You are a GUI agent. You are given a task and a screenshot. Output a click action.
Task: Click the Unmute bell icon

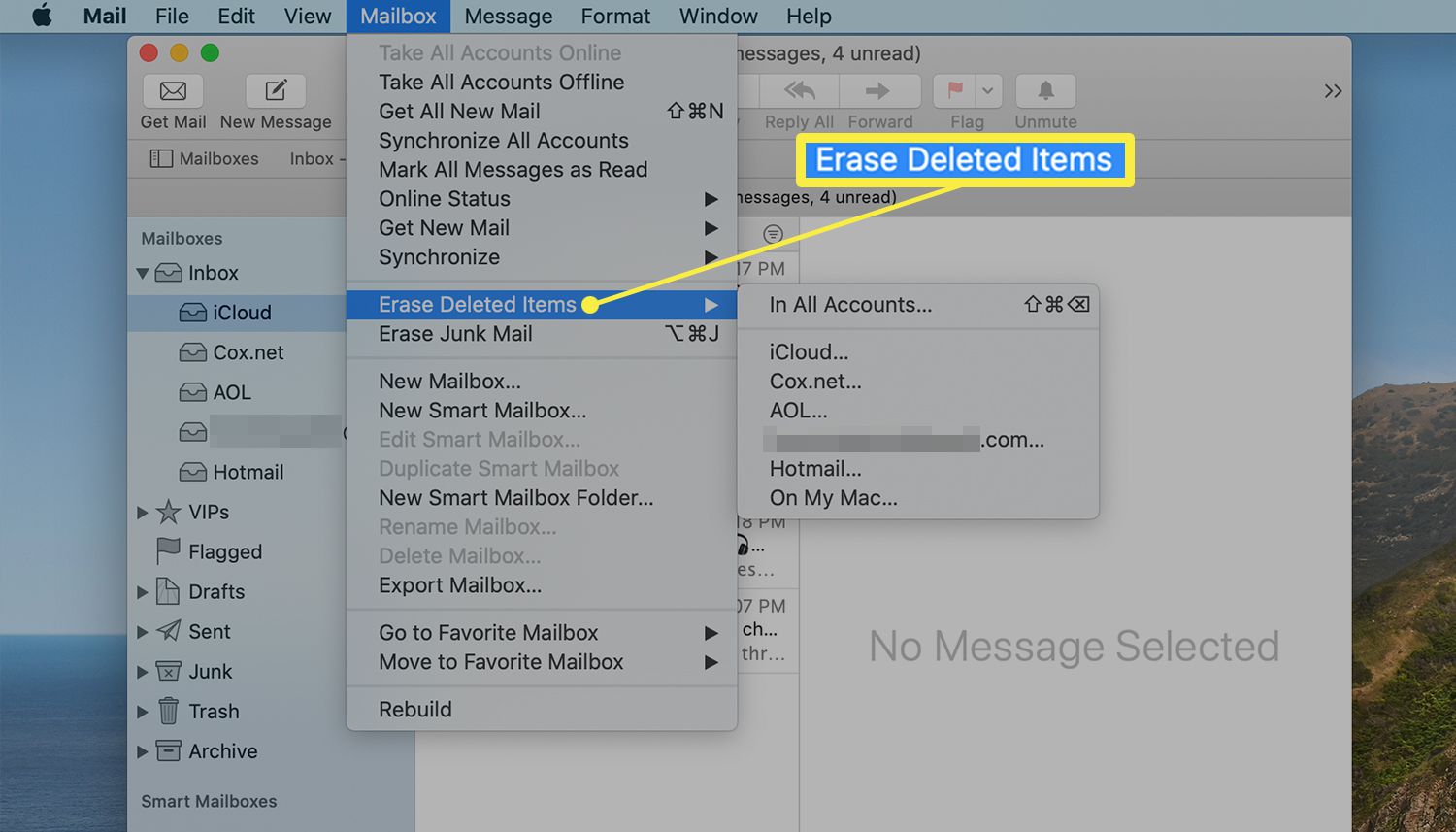[x=1045, y=91]
